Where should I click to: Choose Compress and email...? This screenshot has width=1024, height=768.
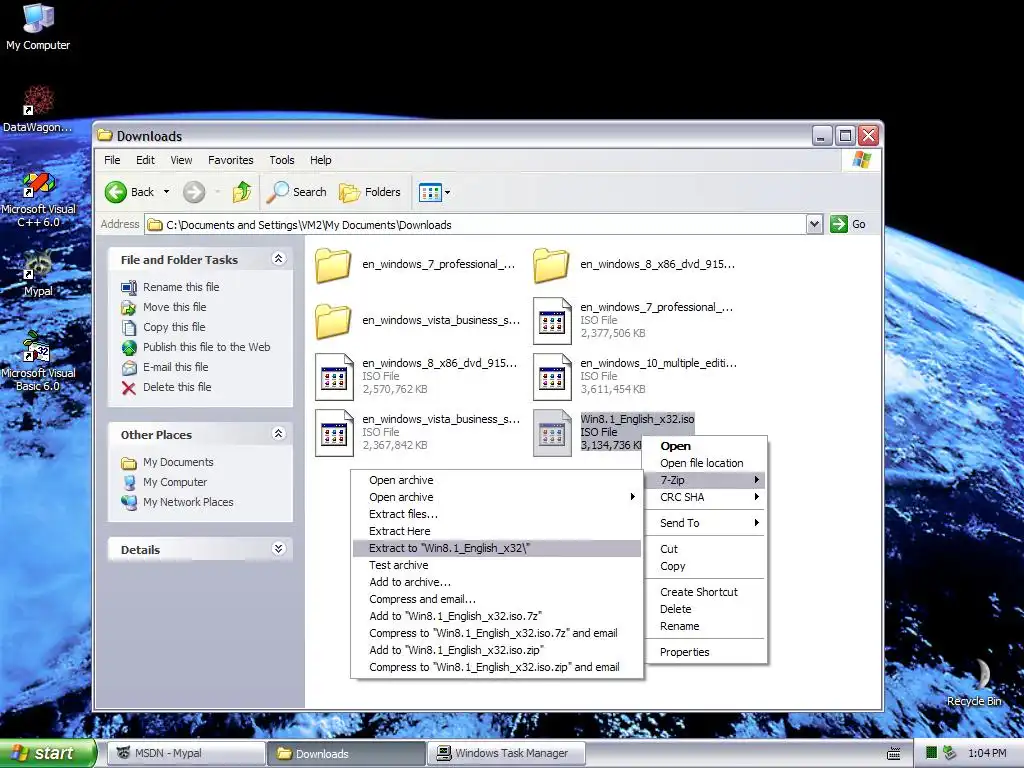(496, 599)
